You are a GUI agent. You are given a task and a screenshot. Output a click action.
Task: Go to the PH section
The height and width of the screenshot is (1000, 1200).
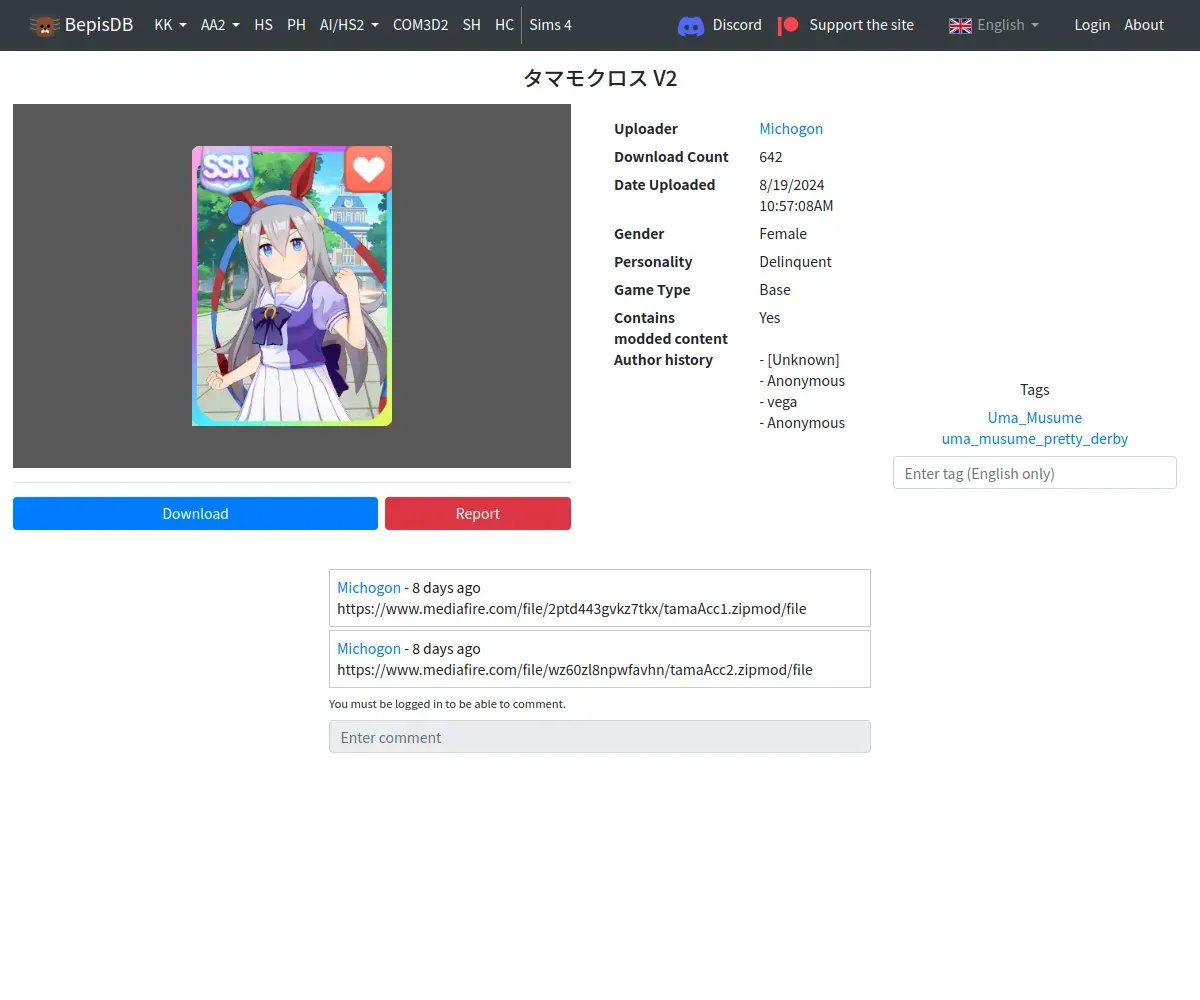(x=296, y=25)
